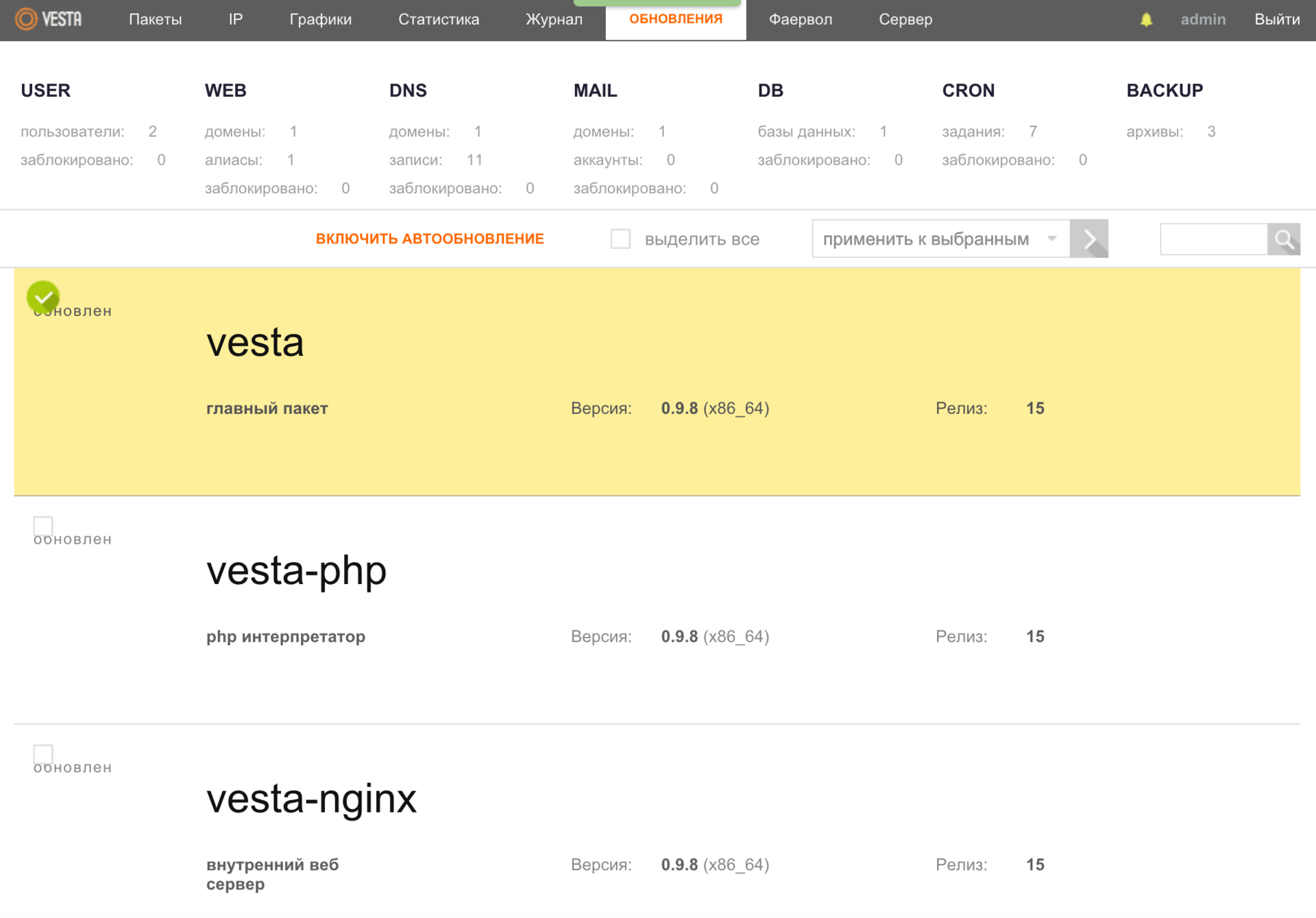
Task: Tick the 'выделить все' checkbox
Action: 620,239
